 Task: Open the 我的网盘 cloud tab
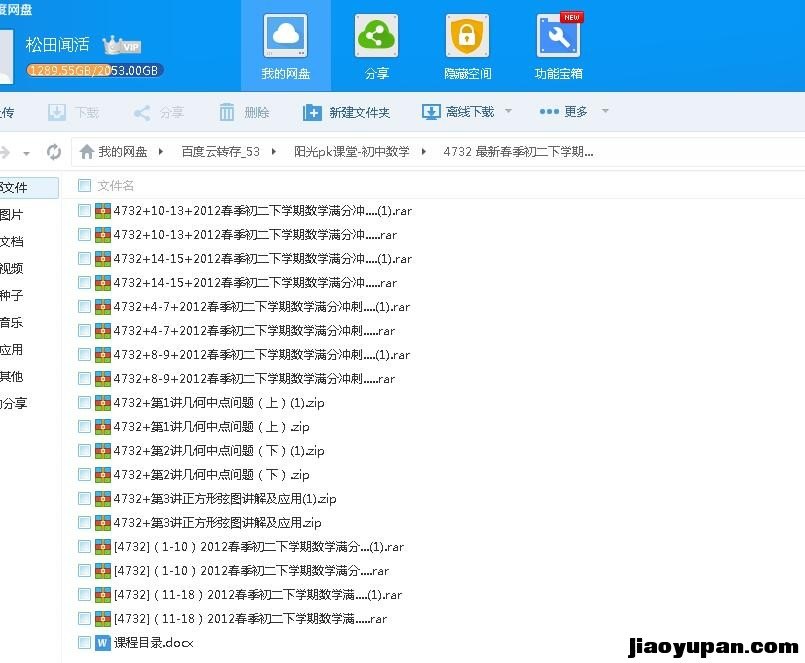[x=285, y=46]
